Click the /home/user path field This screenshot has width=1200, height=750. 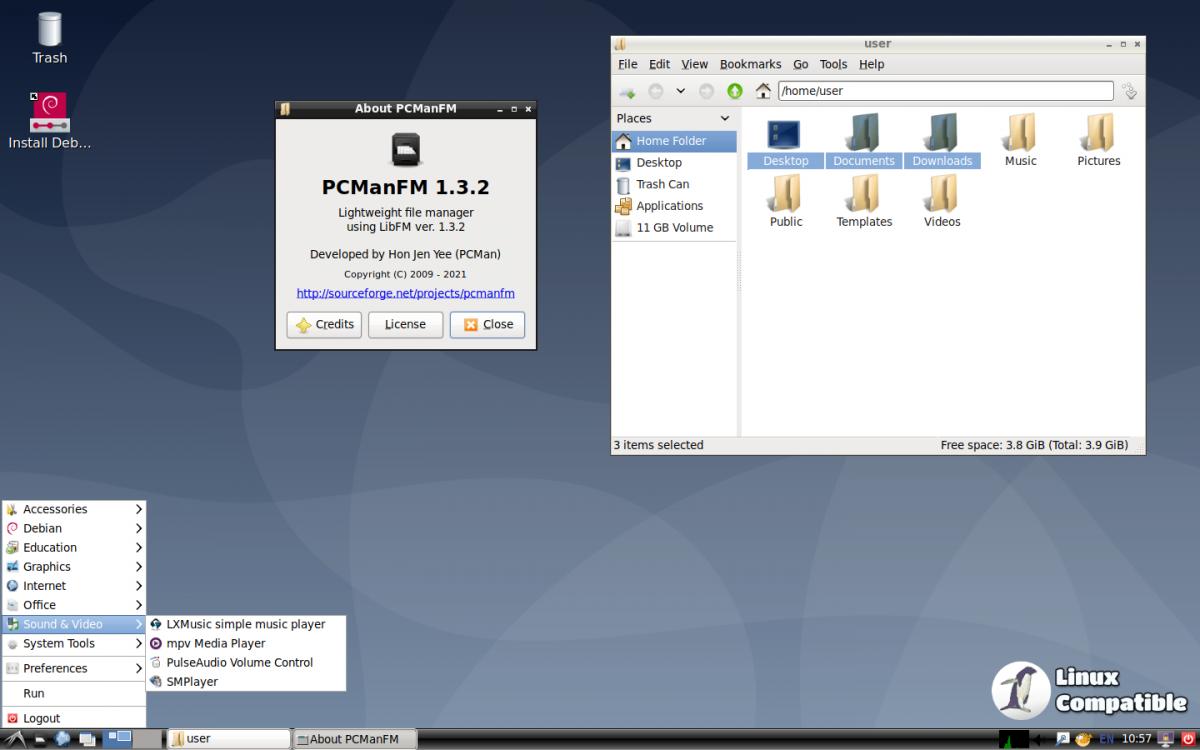(x=945, y=91)
